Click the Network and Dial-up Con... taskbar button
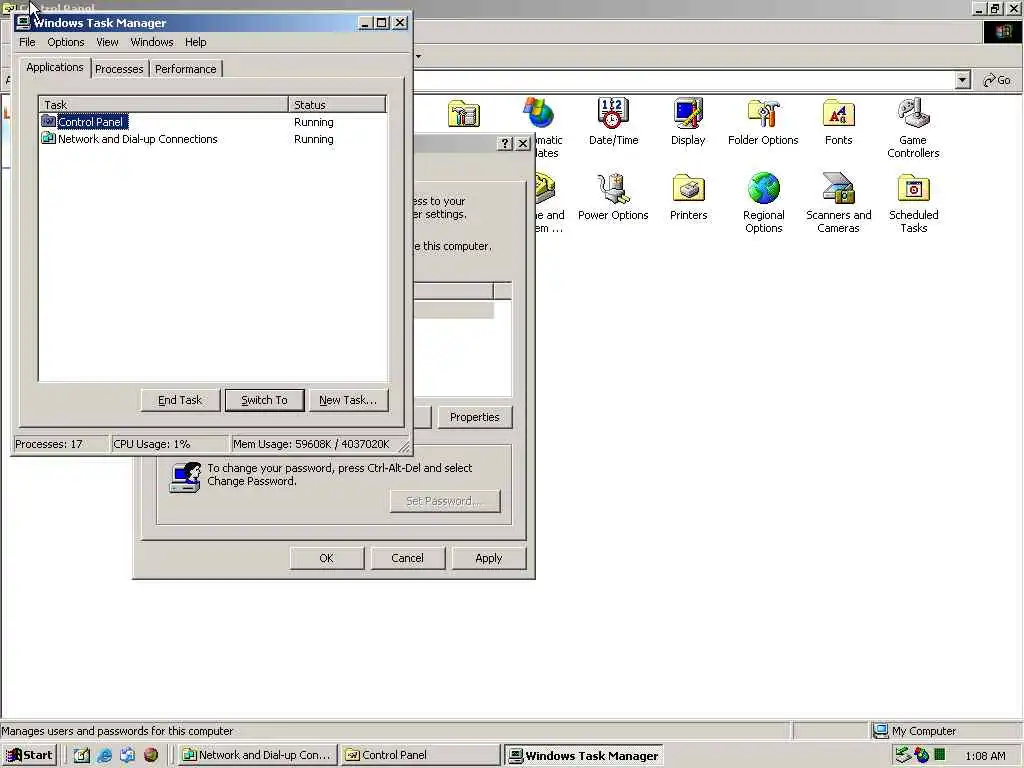Image resolution: width=1024 pixels, height=768 pixels. 257,756
